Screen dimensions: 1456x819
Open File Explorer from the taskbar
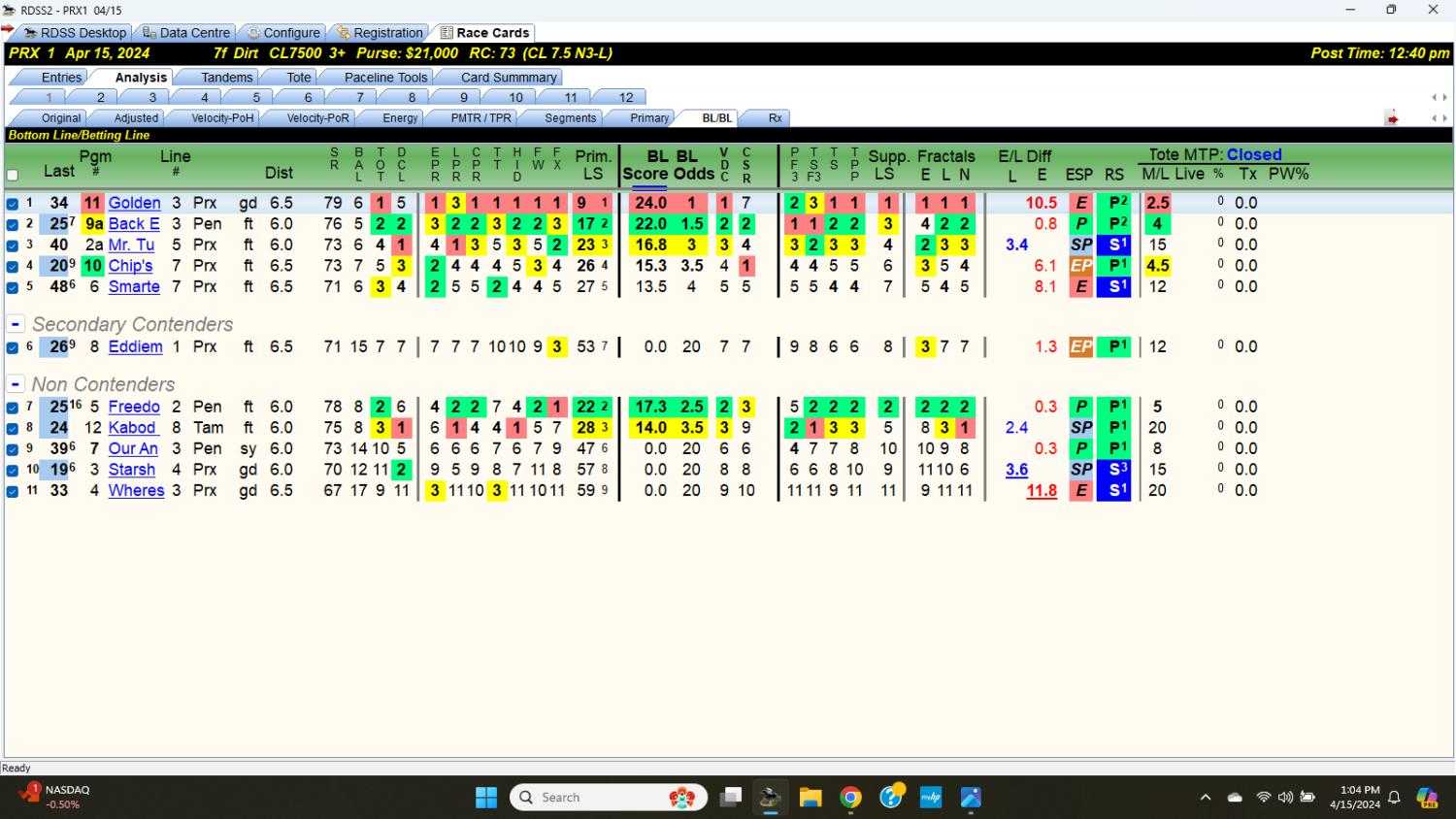(x=811, y=797)
